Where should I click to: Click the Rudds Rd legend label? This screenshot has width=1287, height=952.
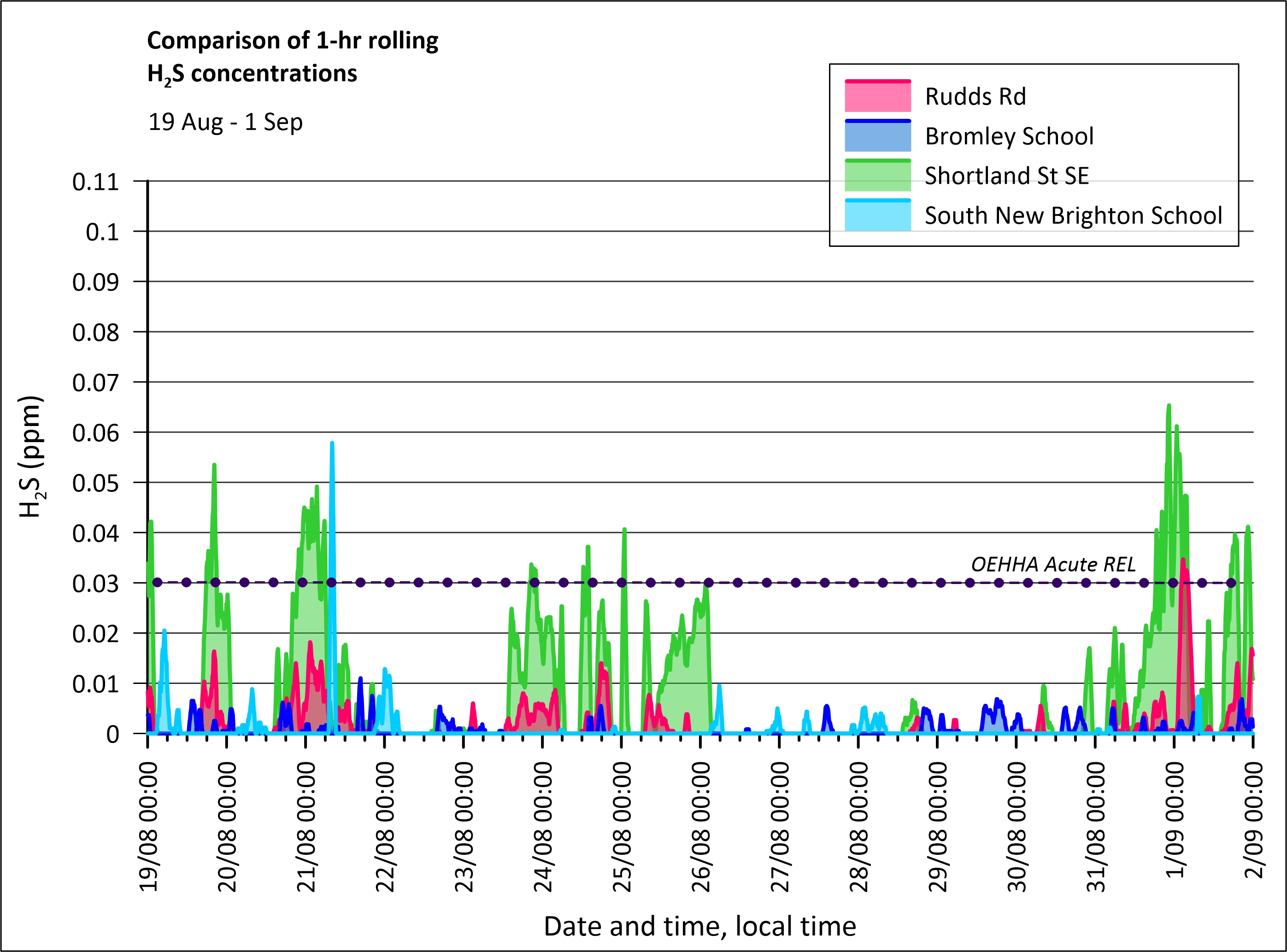point(975,97)
